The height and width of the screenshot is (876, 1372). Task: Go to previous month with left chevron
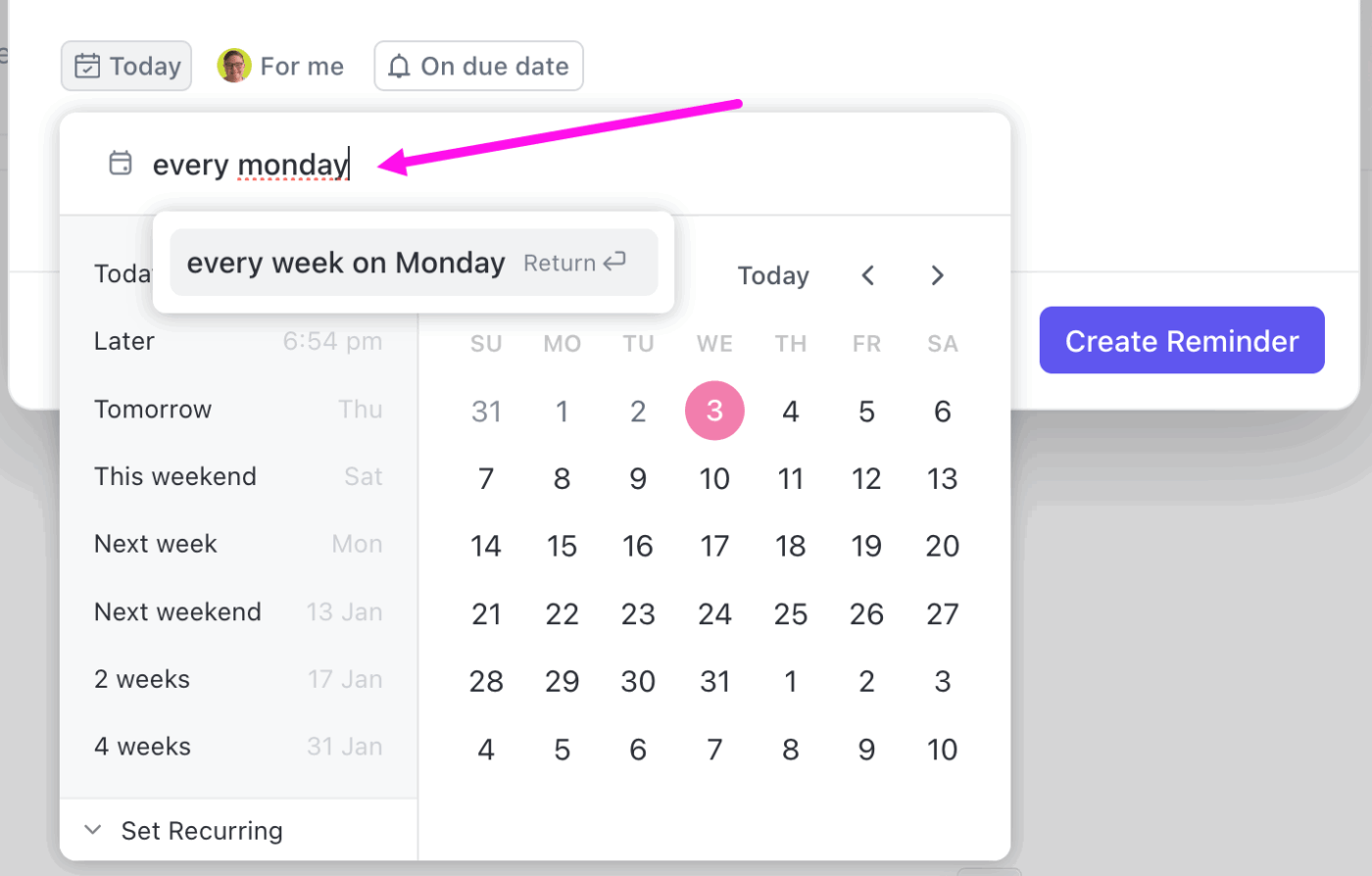pyautogui.click(x=867, y=275)
